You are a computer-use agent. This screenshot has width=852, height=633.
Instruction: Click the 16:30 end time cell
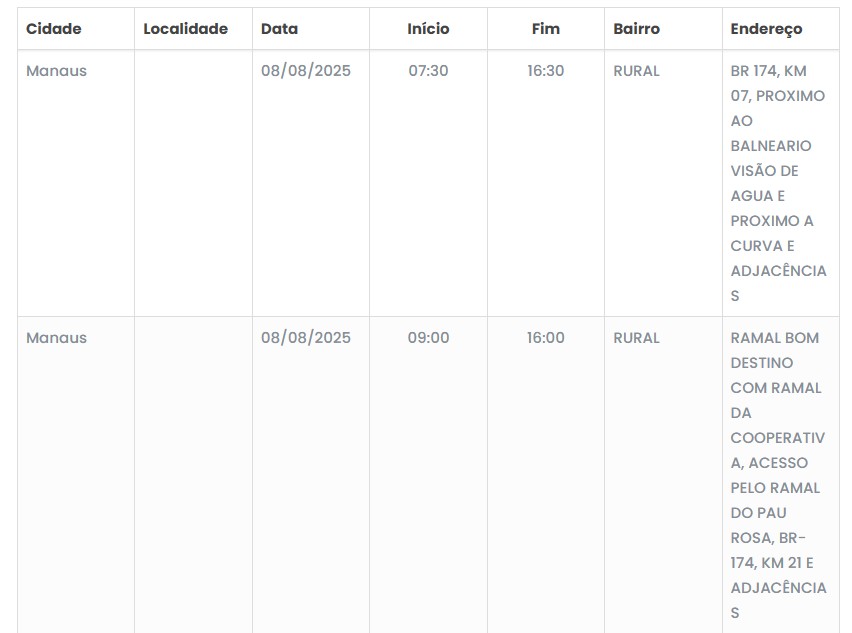click(546, 71)
